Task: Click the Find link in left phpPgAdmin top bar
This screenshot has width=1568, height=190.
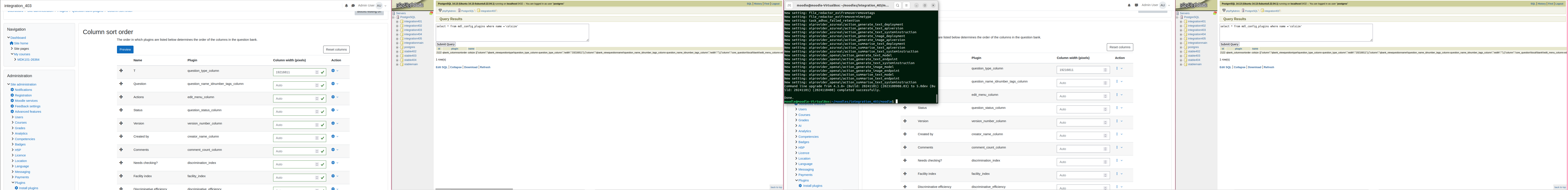Action: (x=767, y=4)
